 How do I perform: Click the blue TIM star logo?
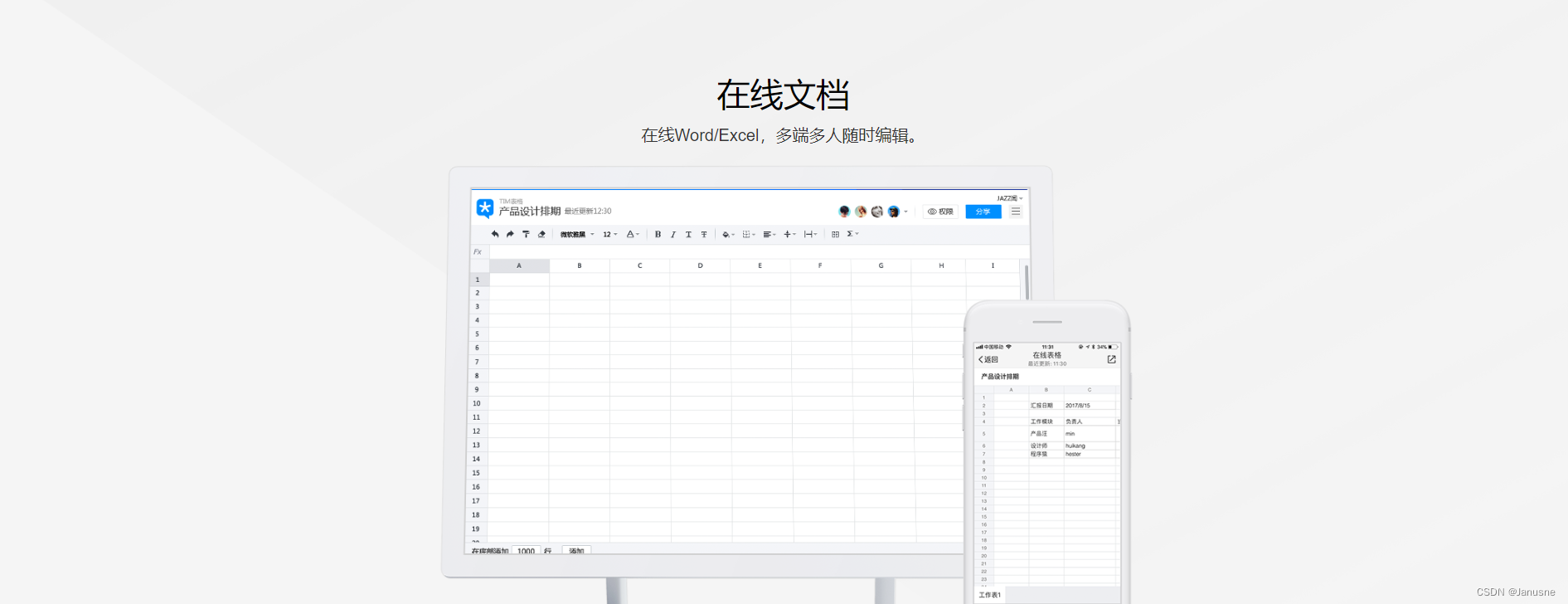pos(485,208)
